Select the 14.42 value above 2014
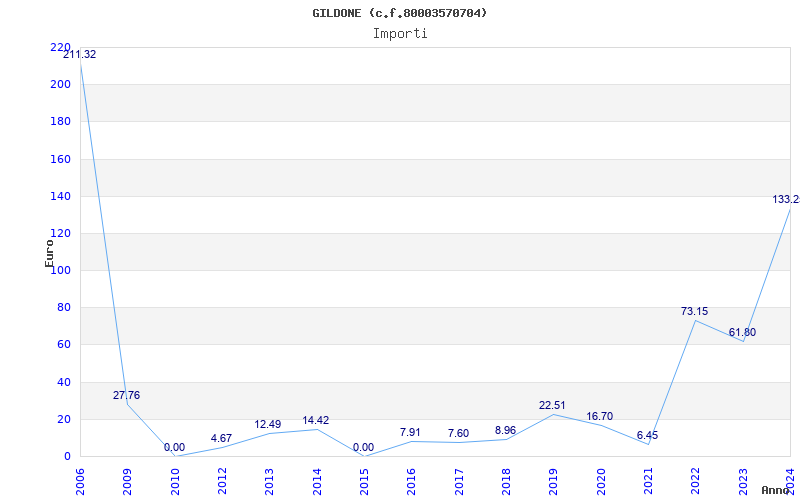The image size is (800, 500). pos(316,420)
